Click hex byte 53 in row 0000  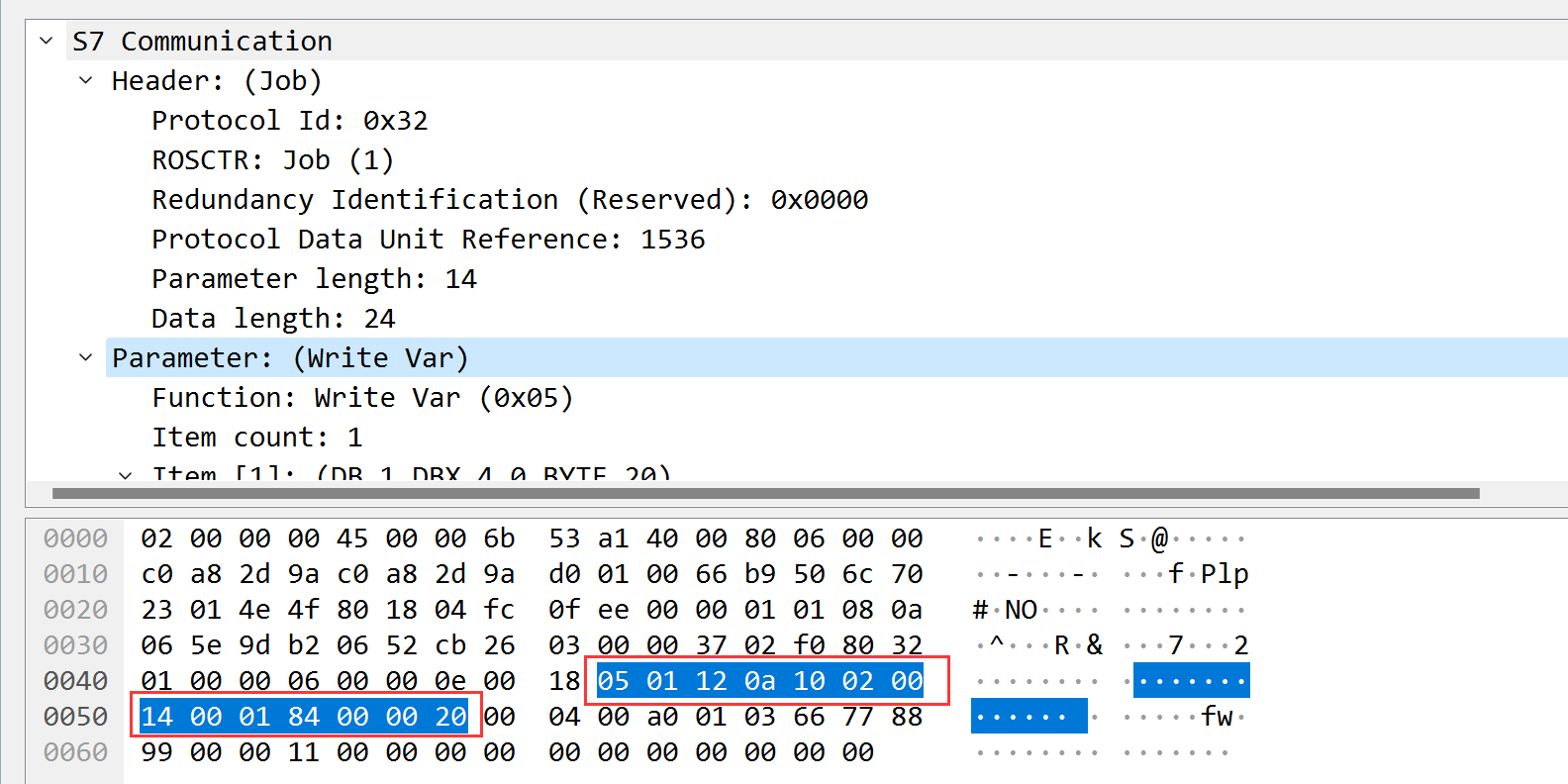[564, 539]
